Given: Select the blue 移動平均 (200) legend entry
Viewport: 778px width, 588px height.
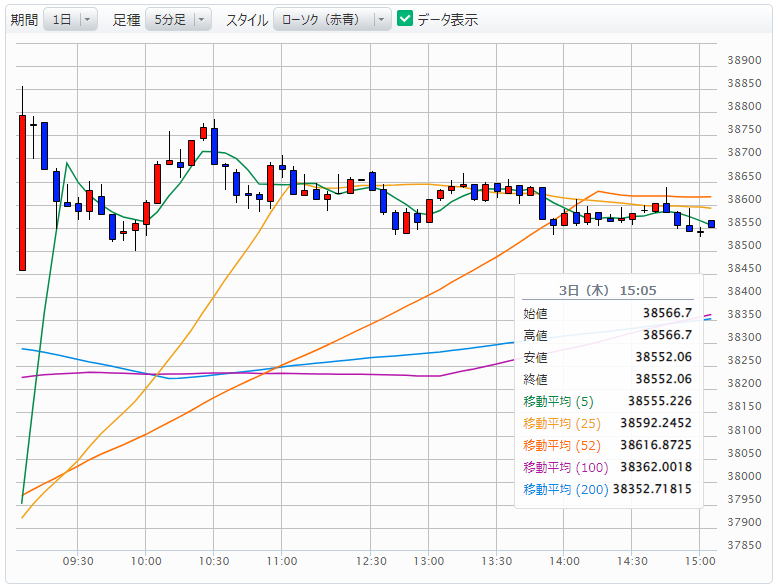Looking at the screenshot, I should point(565,489).
